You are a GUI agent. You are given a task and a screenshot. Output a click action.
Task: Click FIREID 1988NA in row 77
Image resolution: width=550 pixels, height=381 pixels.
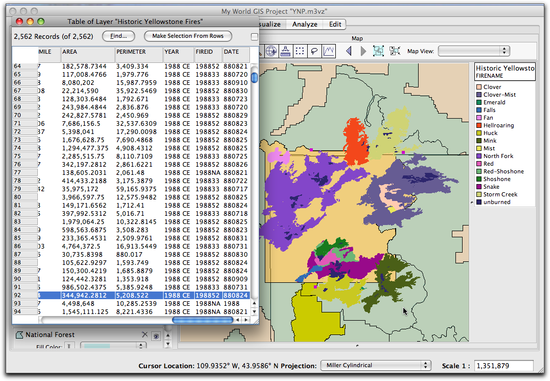tap(208, 173)
